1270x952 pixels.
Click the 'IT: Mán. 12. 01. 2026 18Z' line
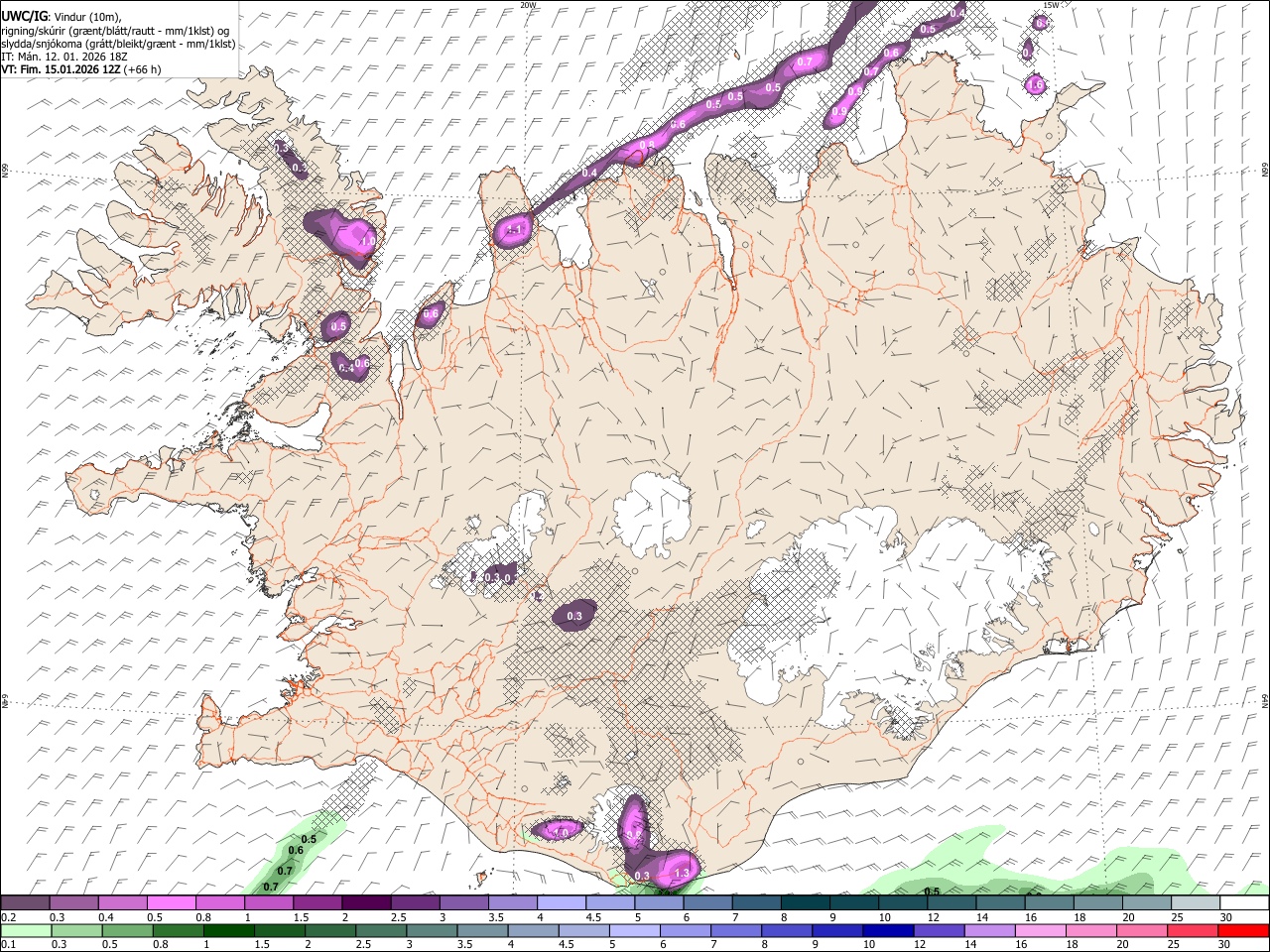point(63,57)
